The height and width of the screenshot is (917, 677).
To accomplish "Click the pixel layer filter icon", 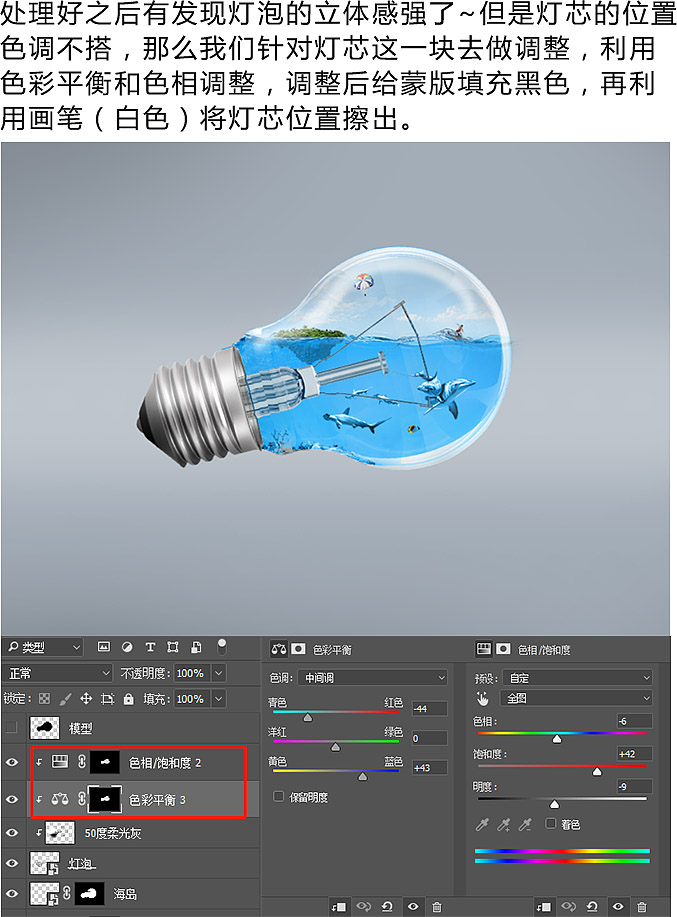I will pyautogui.click(x=103, y=647).
